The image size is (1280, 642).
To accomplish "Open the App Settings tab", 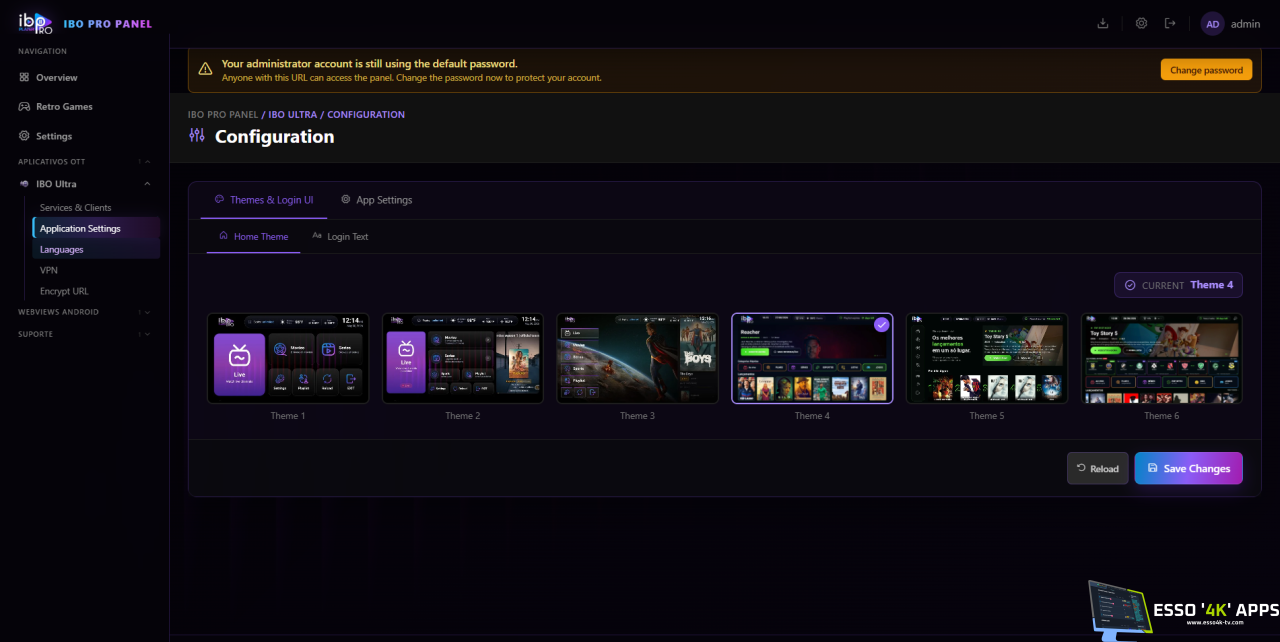I will 376,200.
